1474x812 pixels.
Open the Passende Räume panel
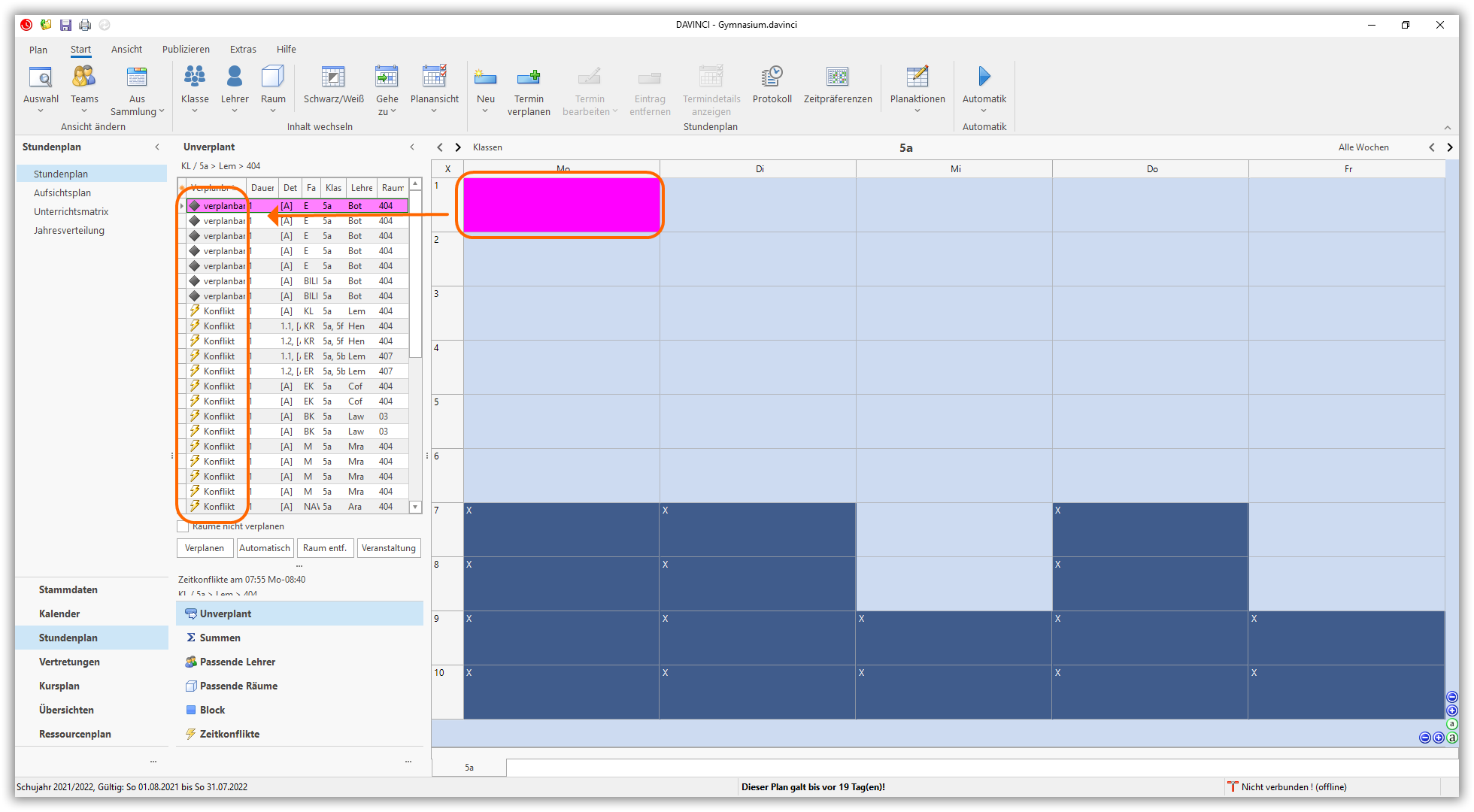click(x=238, y=686)
